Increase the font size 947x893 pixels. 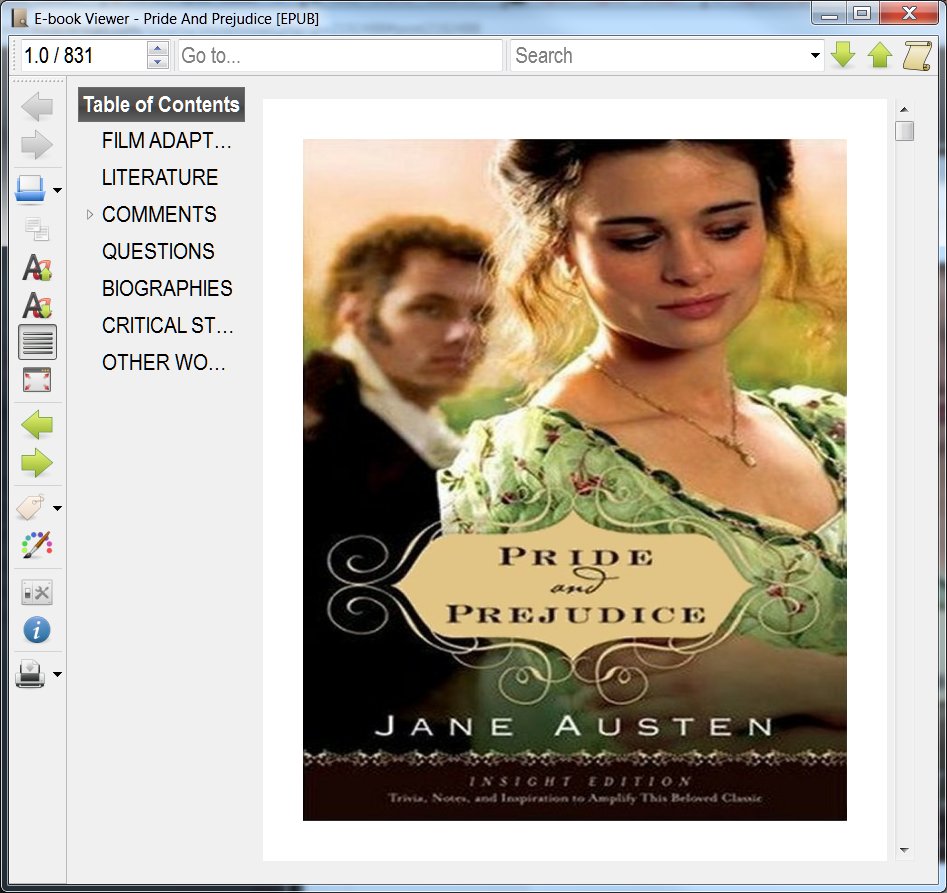[x=37, y=267]
